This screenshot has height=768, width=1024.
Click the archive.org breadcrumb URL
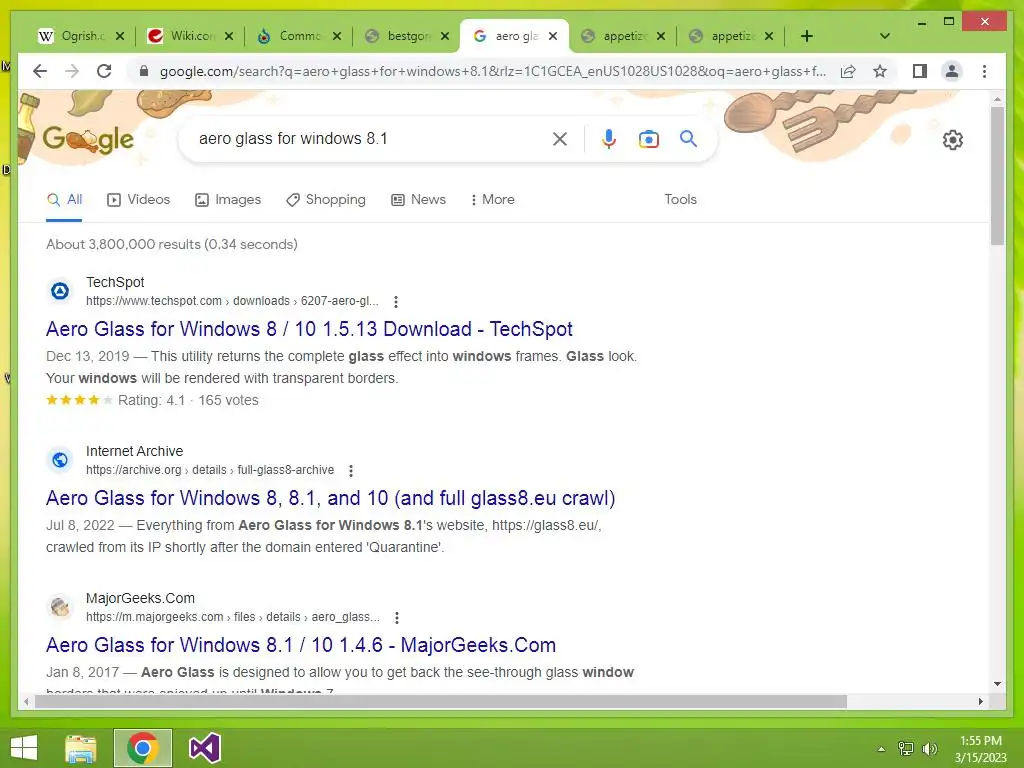pyautogui.click(x=210, y=470)
